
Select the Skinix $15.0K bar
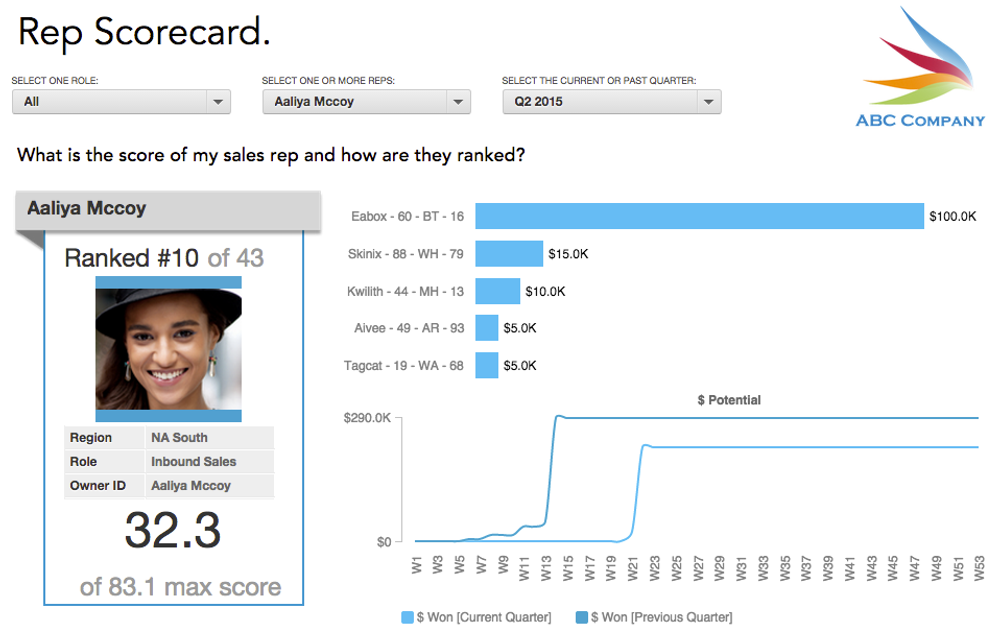(x=509, y=254)
